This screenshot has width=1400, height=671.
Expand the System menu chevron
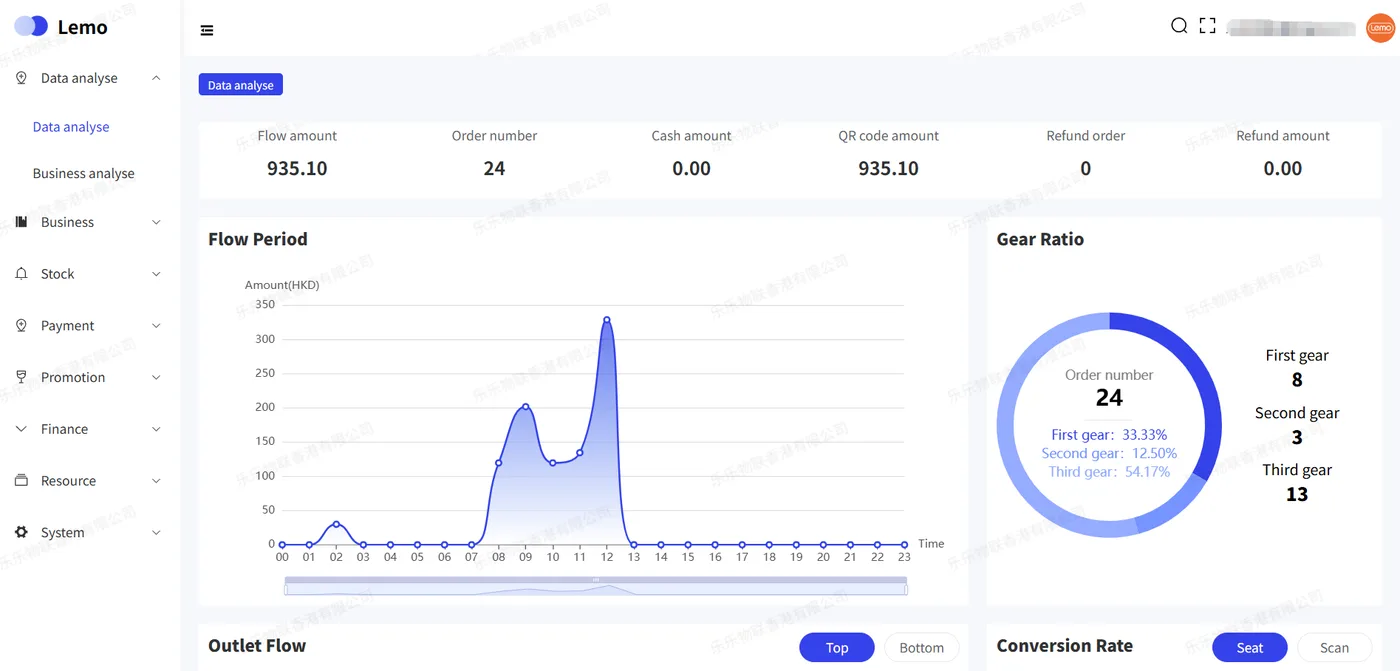156,533
